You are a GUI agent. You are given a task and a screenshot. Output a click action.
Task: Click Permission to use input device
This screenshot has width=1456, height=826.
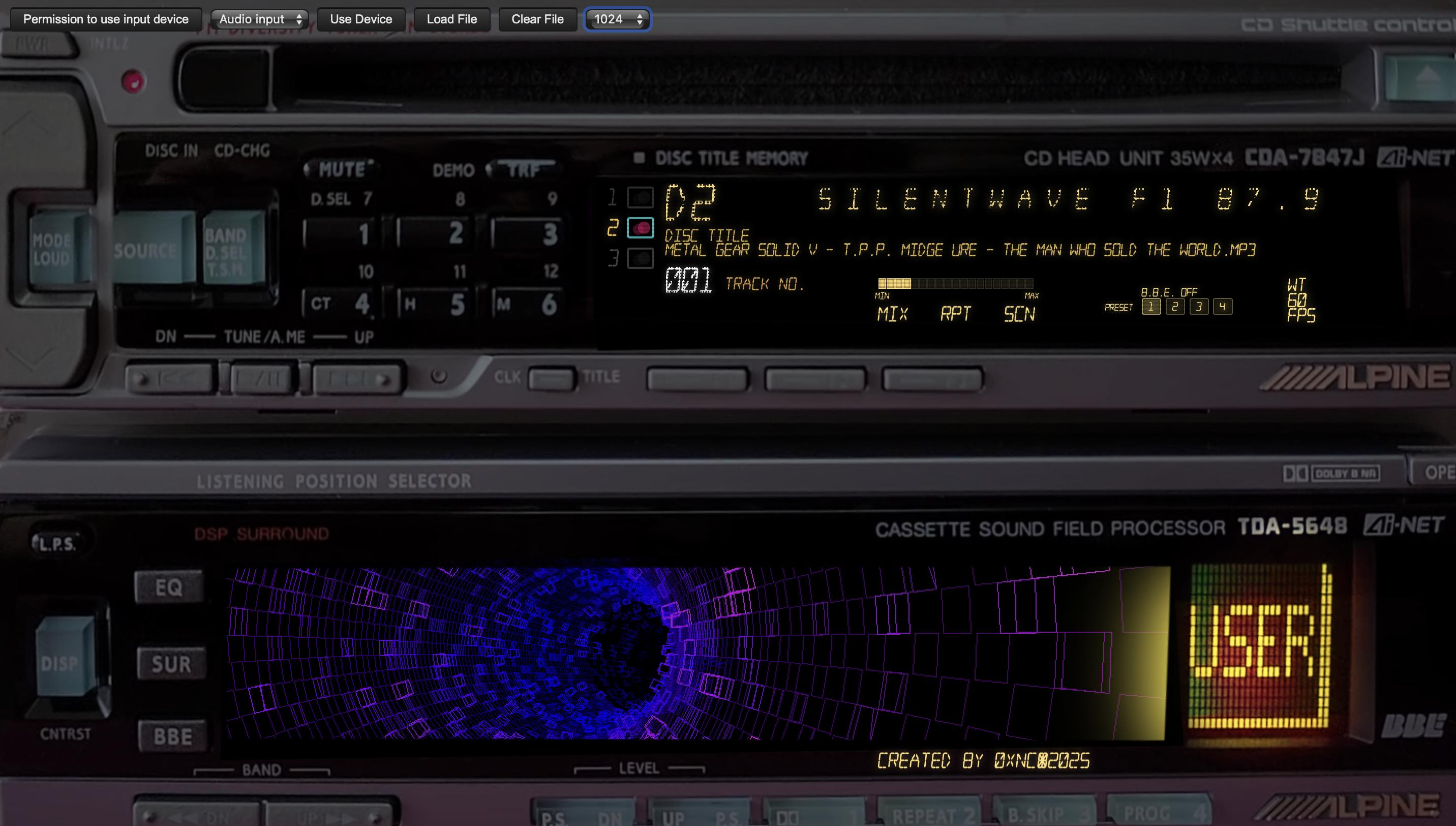(106, 19)
